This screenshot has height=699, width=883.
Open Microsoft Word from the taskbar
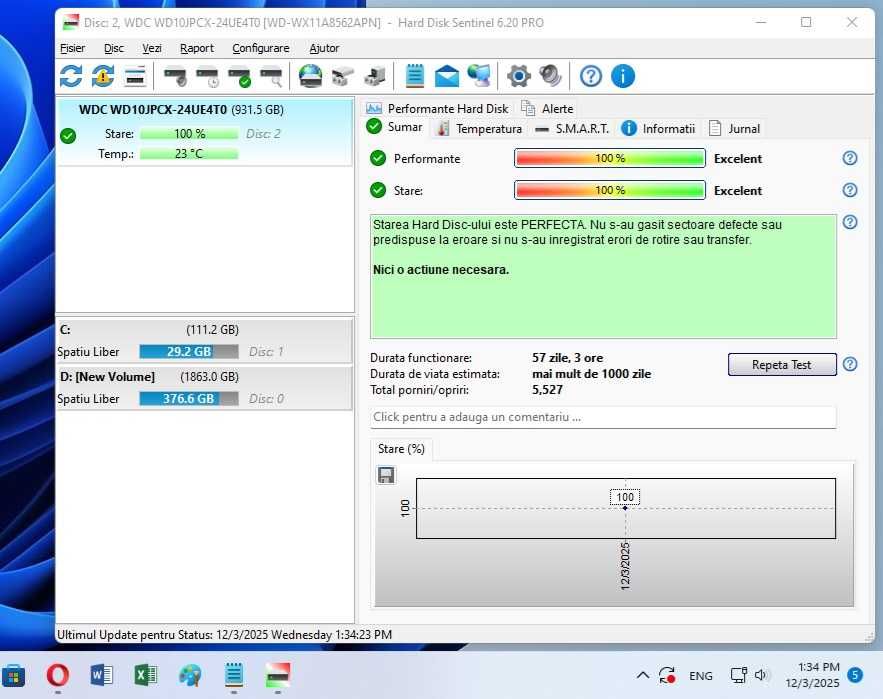(x=102, y=675)
